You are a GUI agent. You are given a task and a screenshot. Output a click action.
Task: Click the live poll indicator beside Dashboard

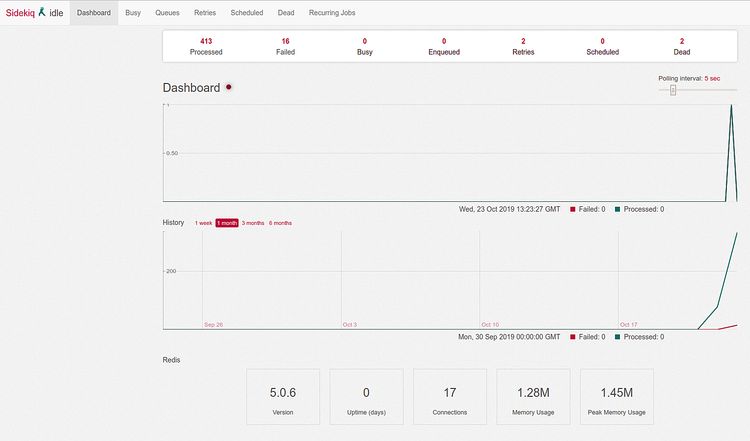click(229, 88)
